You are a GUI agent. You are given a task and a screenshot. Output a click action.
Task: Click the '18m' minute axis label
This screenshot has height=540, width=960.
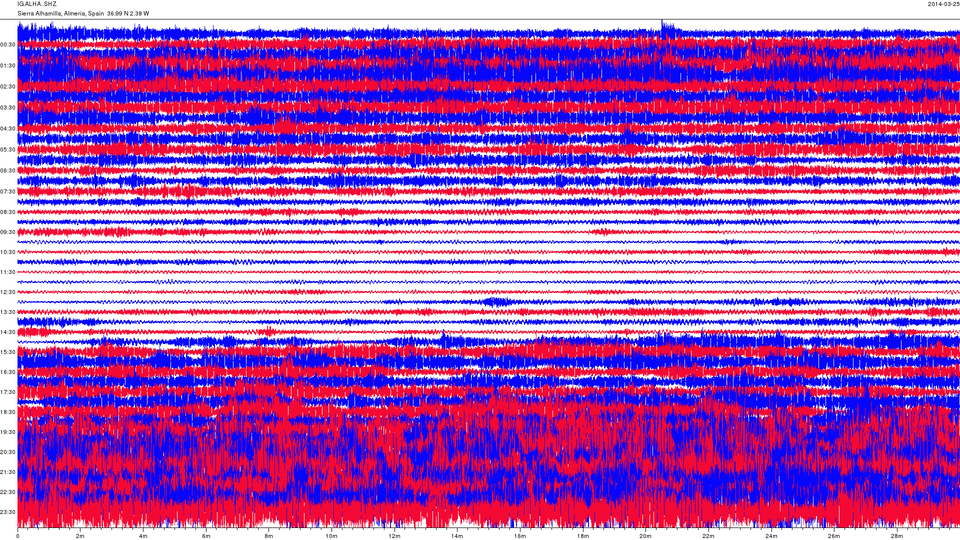point(582,536)
